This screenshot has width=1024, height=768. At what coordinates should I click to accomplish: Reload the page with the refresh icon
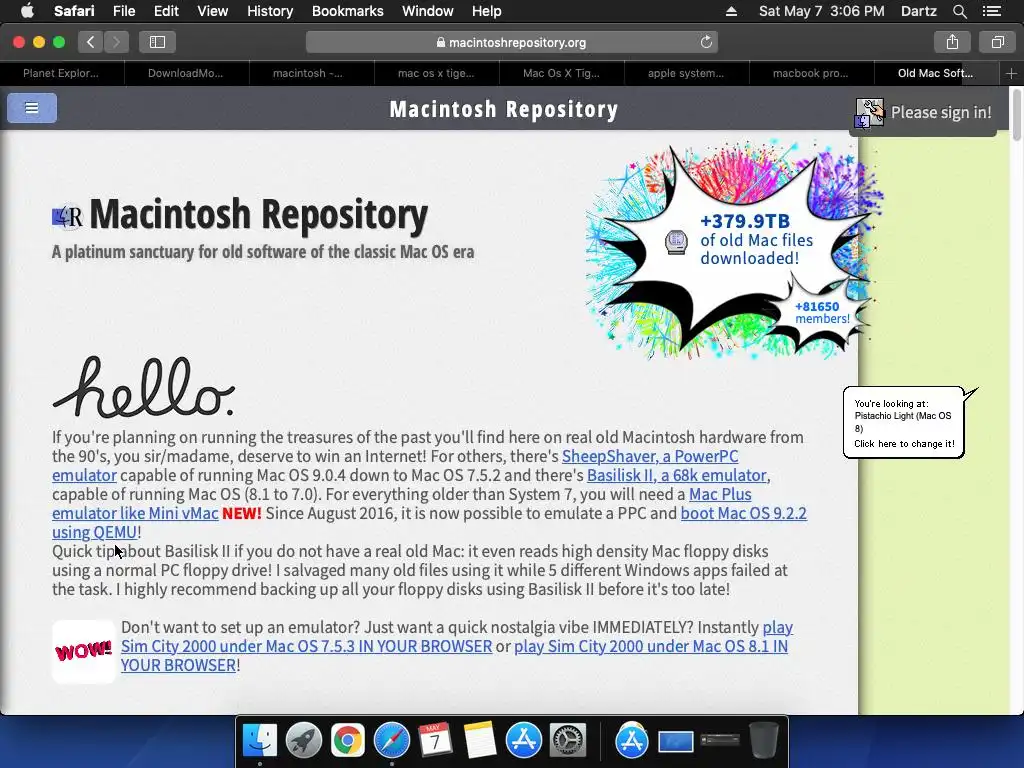click(706, 42)
